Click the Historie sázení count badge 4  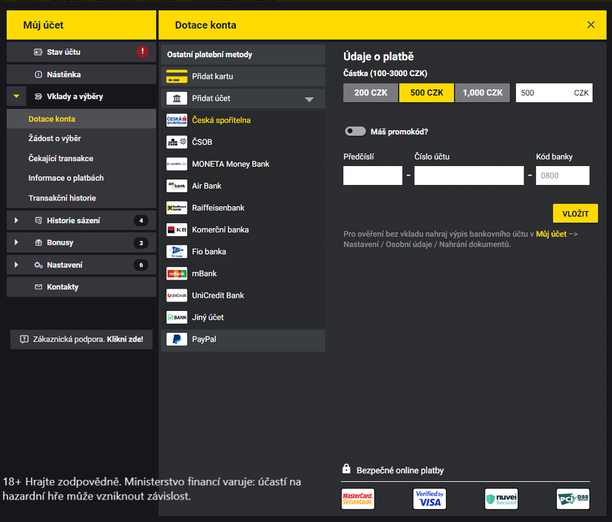(x=141, y=221)
